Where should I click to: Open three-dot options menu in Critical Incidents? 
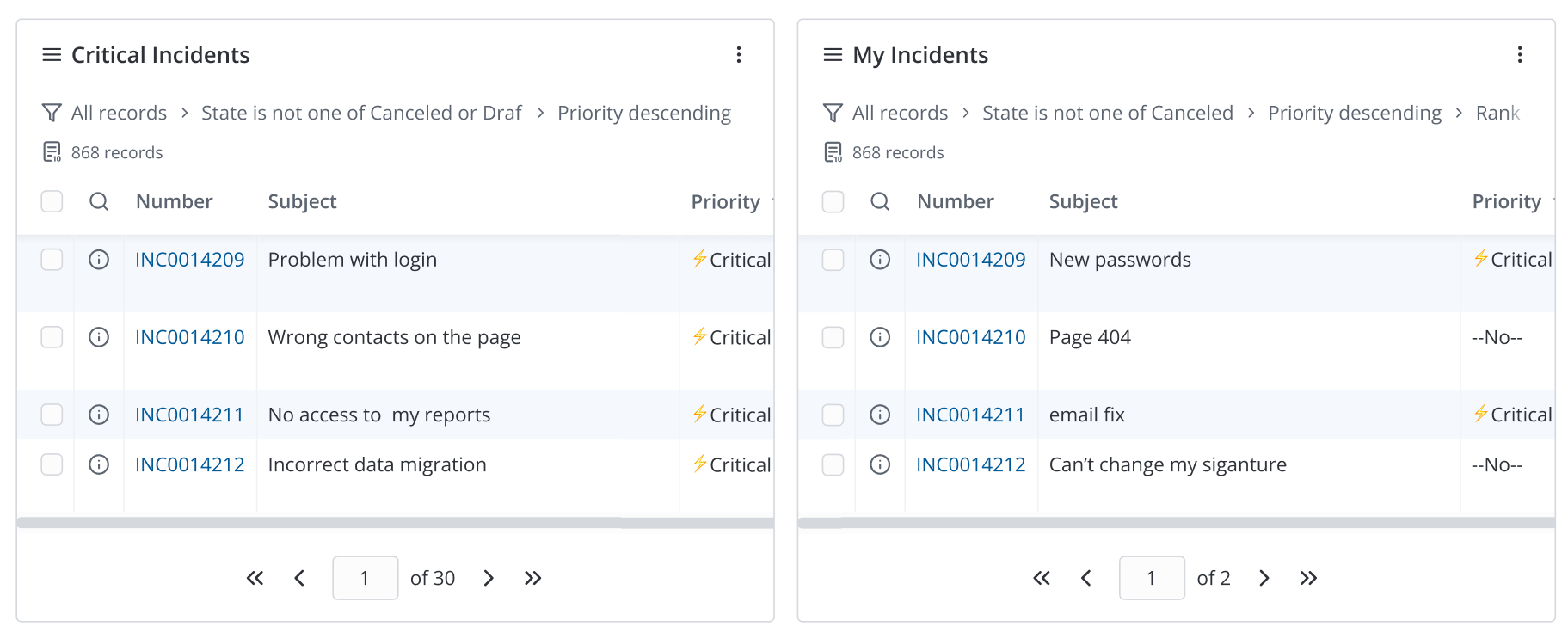[x=739, y=55]
